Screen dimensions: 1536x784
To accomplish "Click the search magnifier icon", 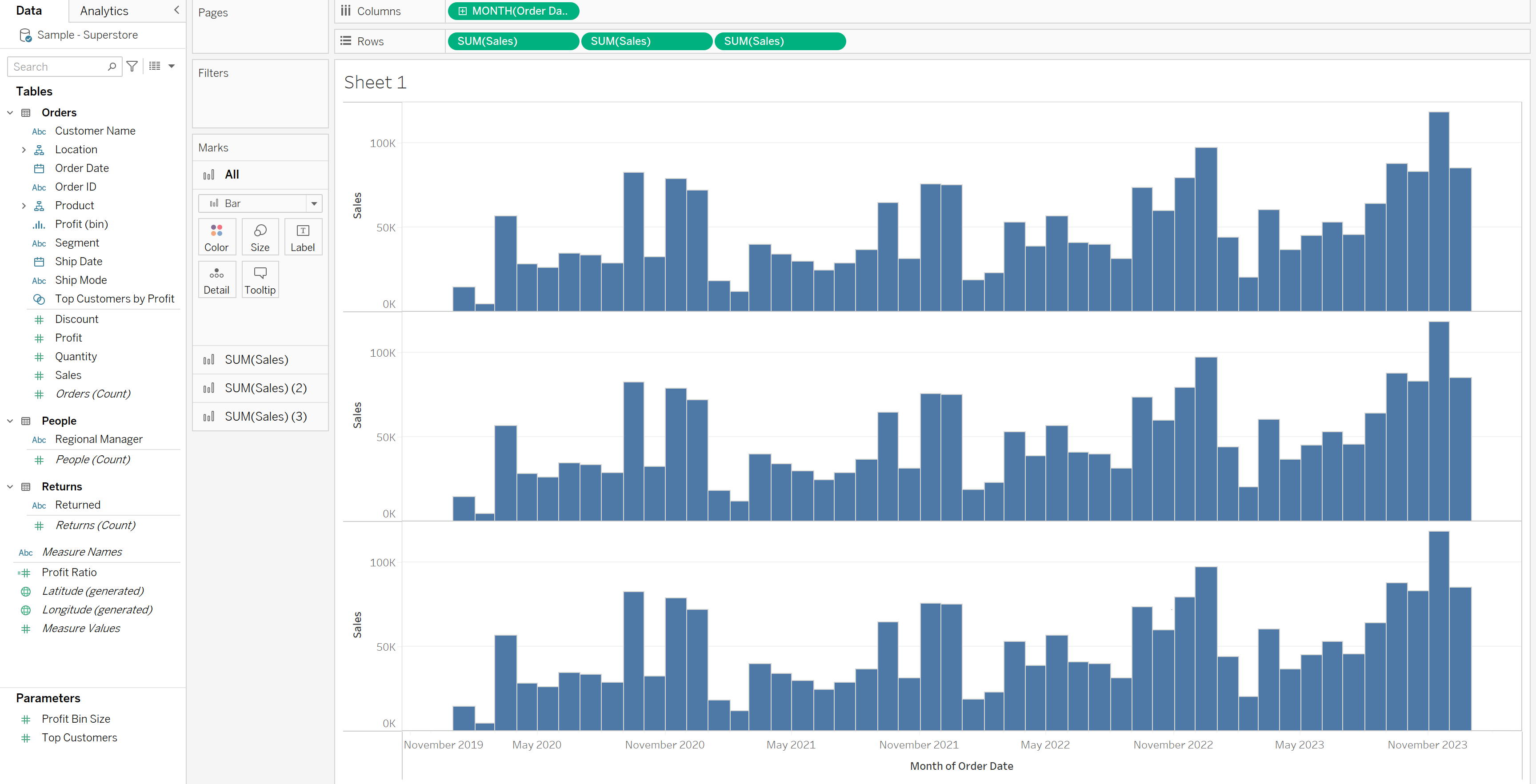I will click(x=112, y=66).
